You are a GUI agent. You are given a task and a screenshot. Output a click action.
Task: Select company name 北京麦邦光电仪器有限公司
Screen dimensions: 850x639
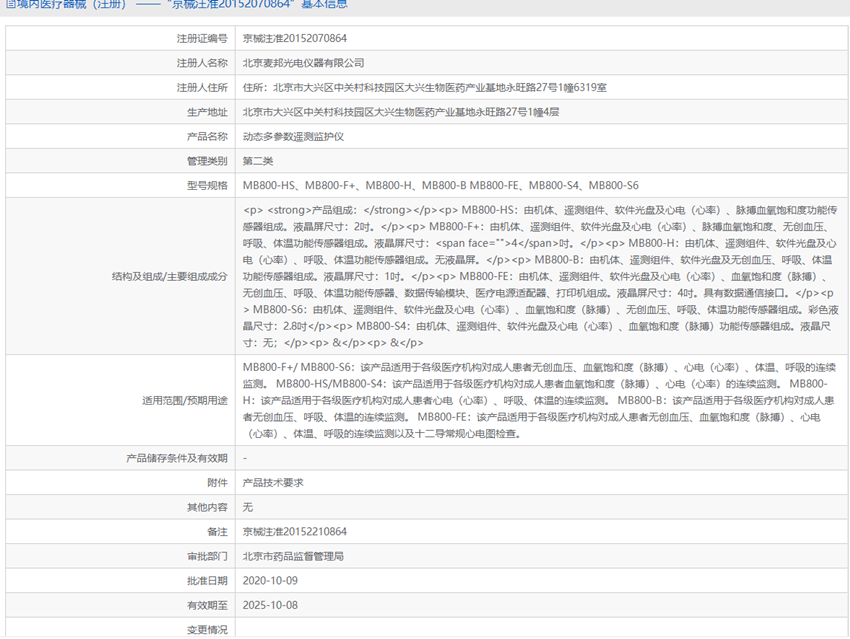[303, 63]
